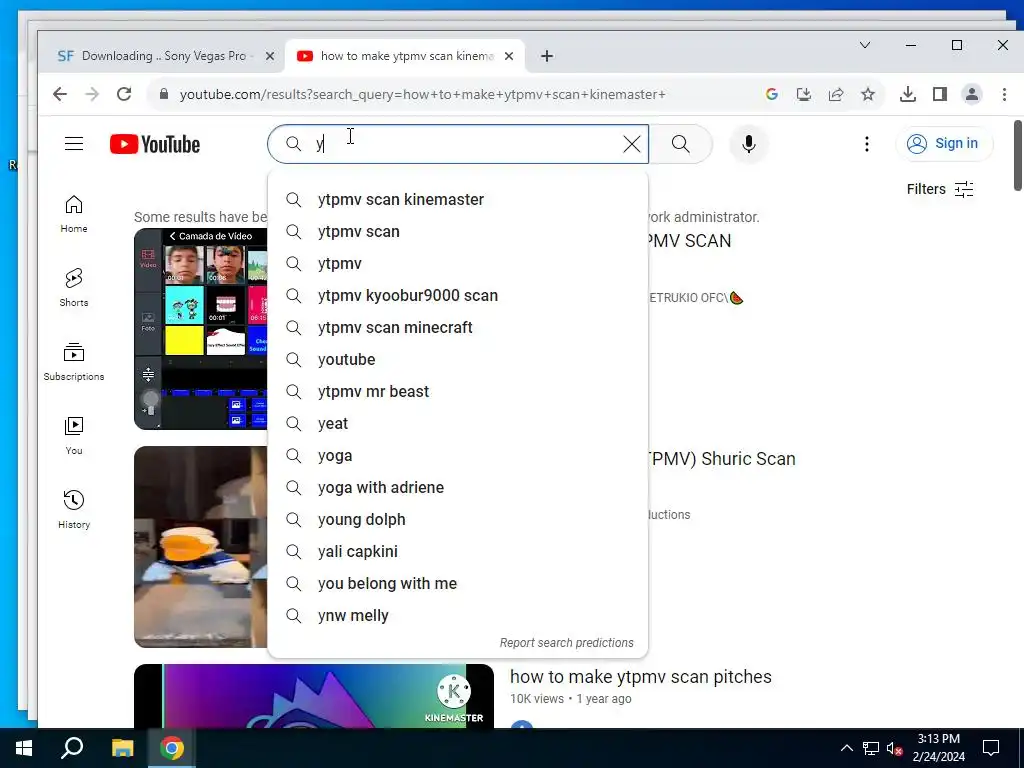The width and height of the screenshot is (1024, 768).
Task: Show hidden system tray icons
Action: [x=846, y=748]
